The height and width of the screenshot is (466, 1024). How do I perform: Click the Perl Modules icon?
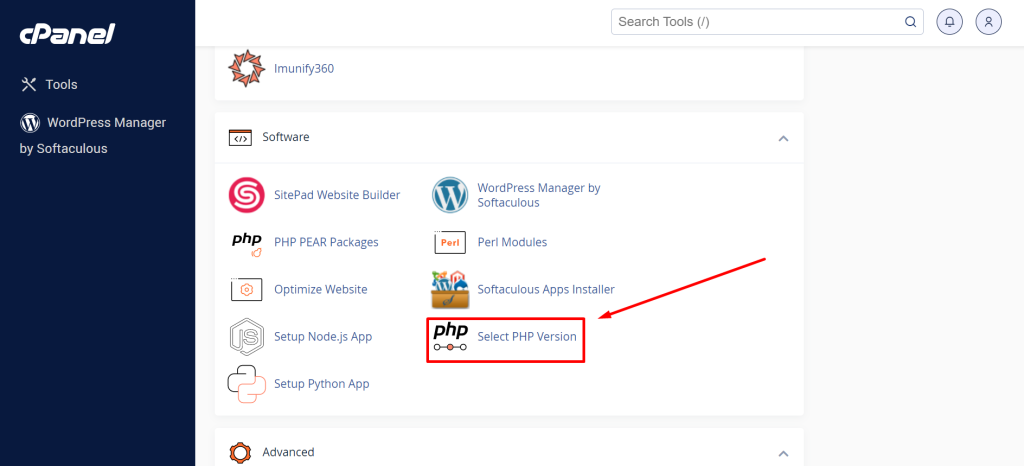coord(450,242)
